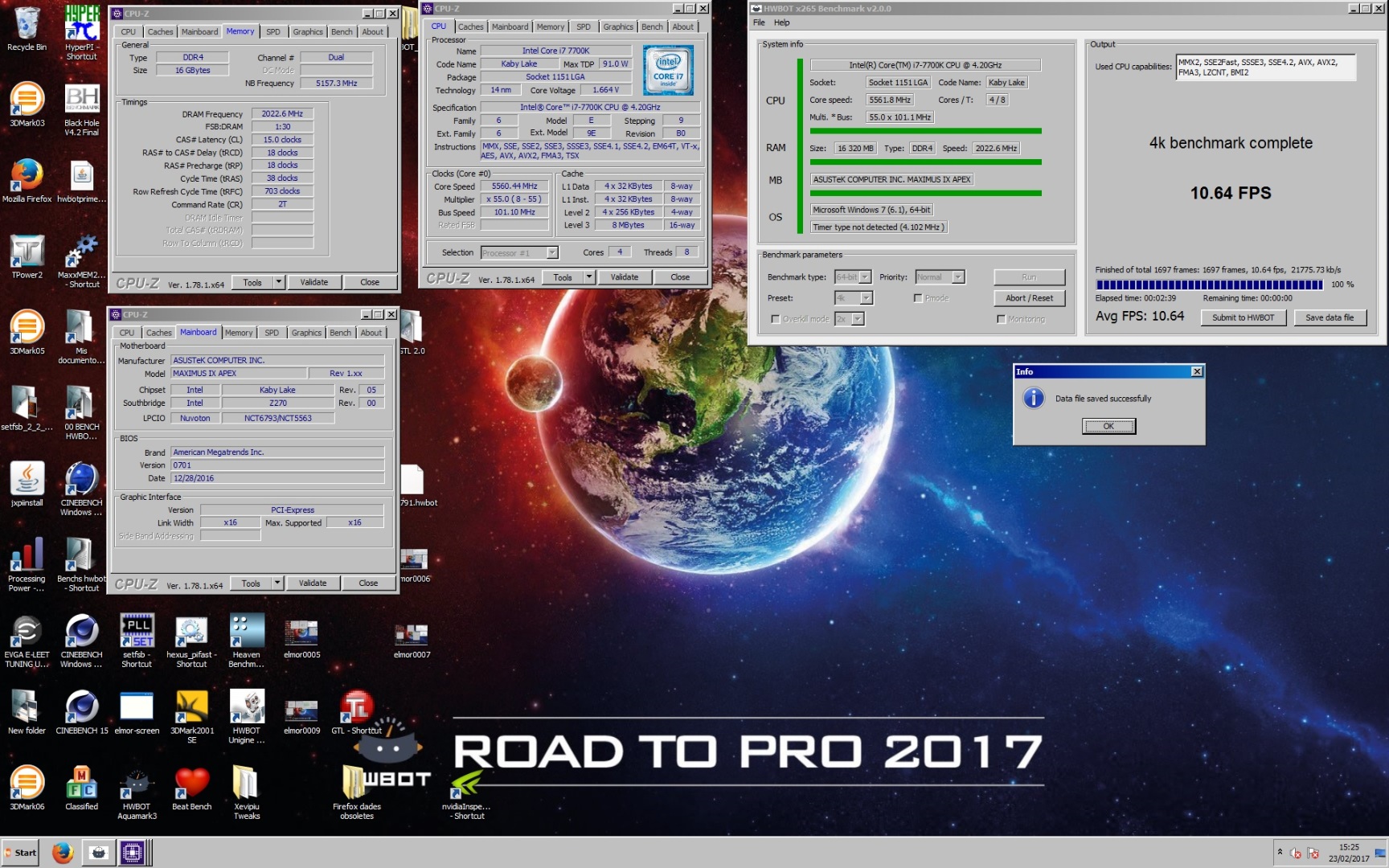
Task: Open the Priority Normal dropdown
Action: tap(958, 277)
